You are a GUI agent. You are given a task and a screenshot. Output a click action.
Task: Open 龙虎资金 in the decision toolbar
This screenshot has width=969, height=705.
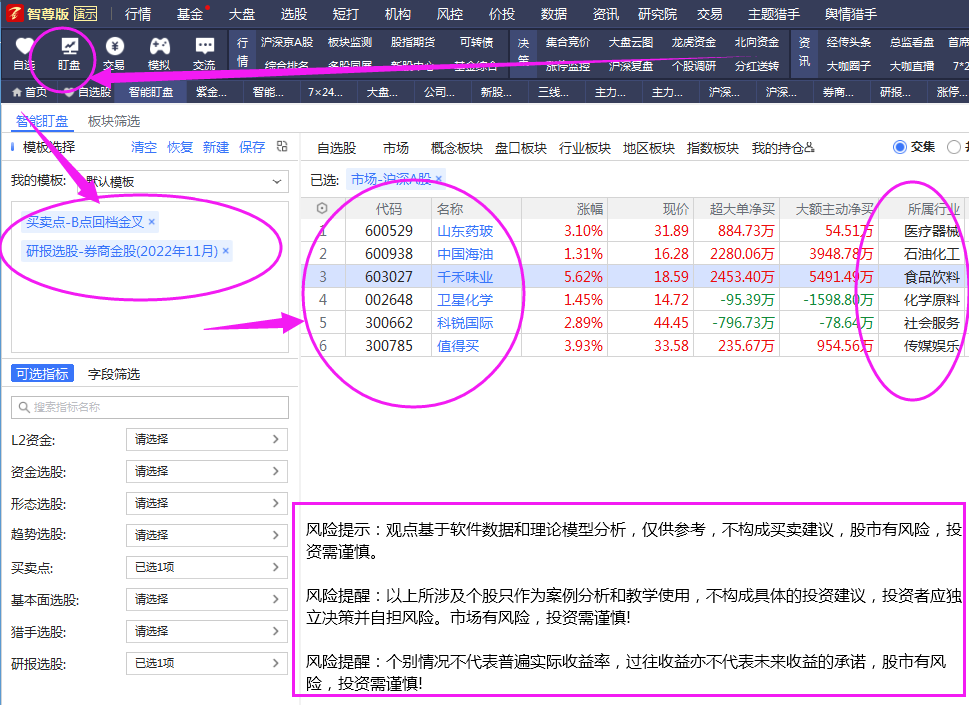click(x=694, y=42)
